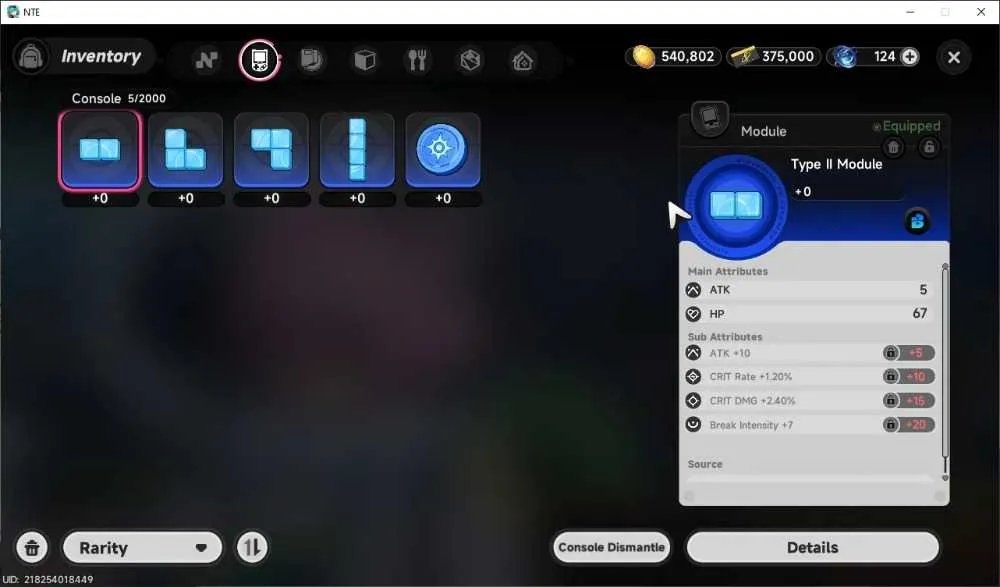Screen dimensions: 1000x587
Task: Click the ticket currency icon showing 375,000
Action: [744, 57]
